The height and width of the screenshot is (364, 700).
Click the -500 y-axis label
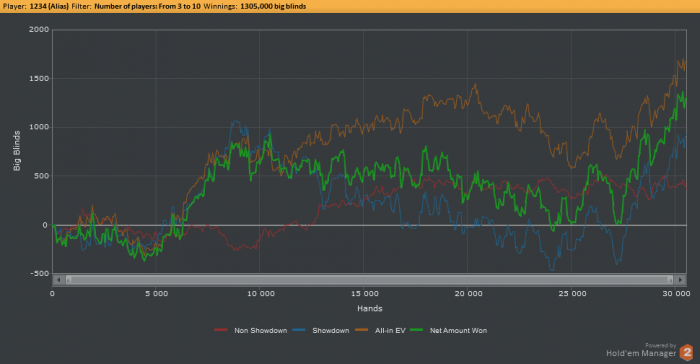coord(39,274)
